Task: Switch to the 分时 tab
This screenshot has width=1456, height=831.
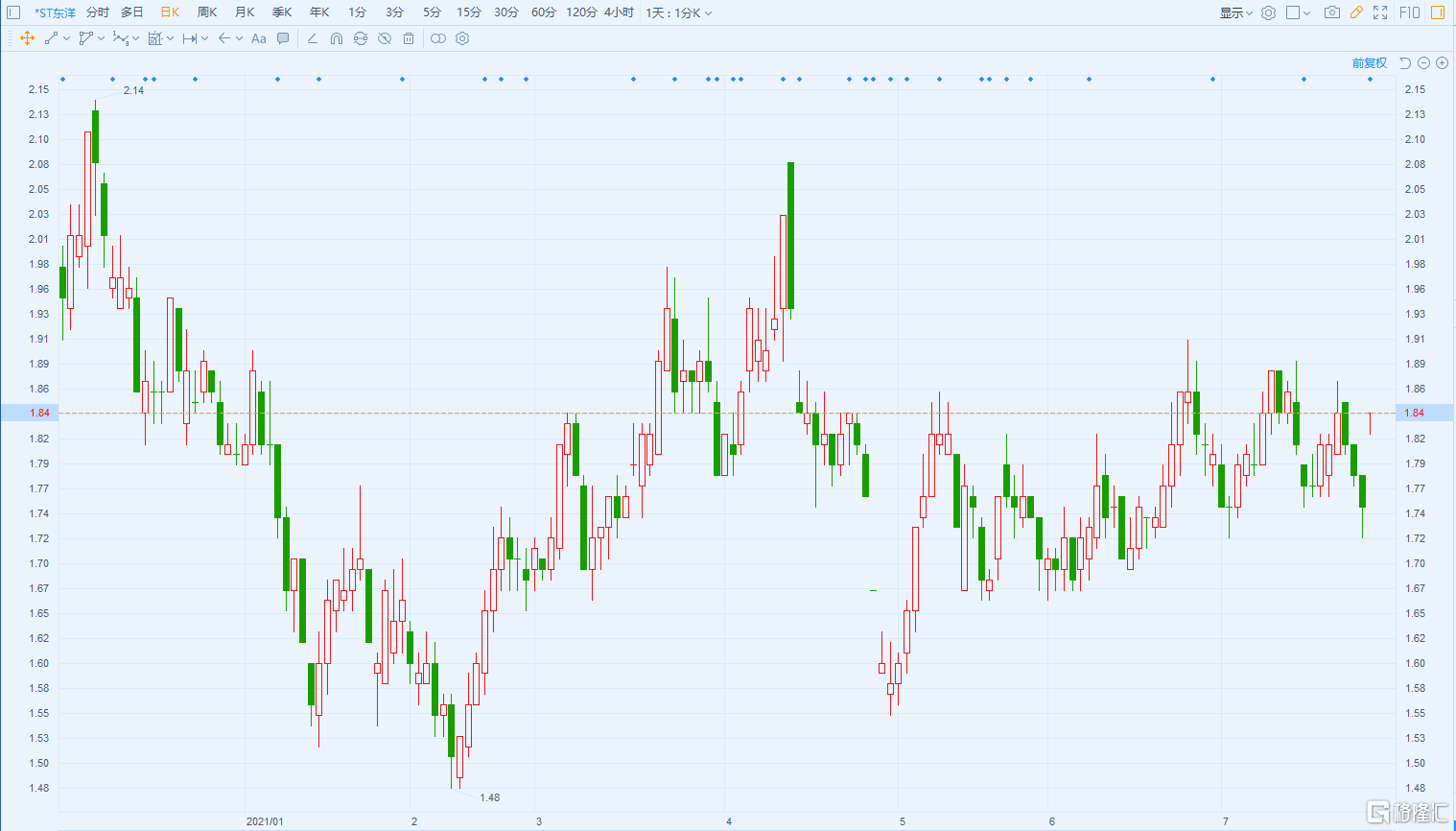Action: click(x=98, y=12)
